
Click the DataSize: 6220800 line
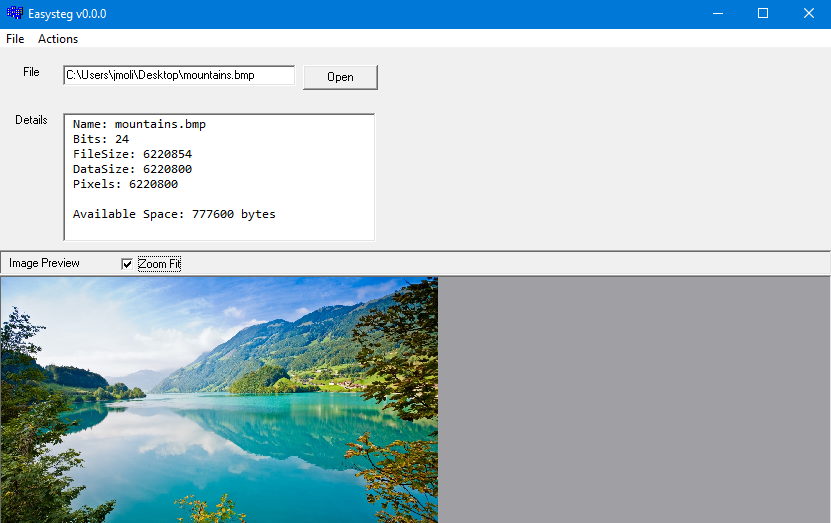[x=132, y=169]
